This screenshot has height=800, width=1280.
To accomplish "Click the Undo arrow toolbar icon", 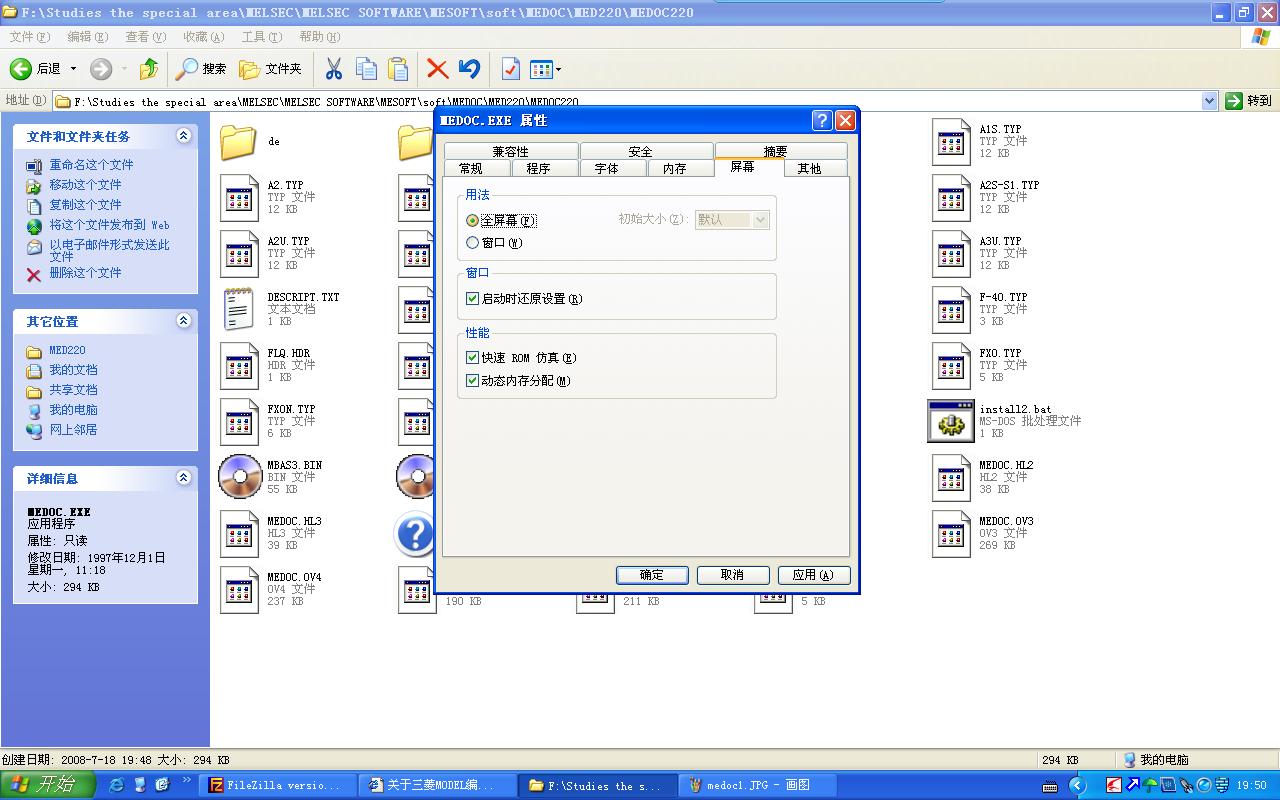I will point(469,69).
